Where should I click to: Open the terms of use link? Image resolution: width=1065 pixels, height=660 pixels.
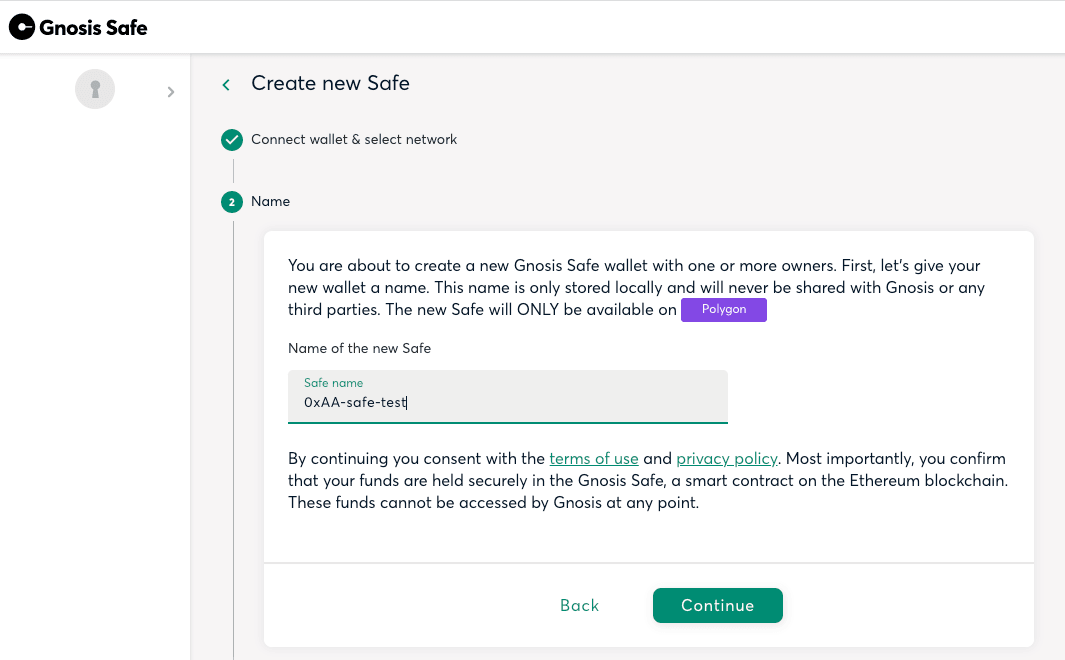tap(594, 458)
